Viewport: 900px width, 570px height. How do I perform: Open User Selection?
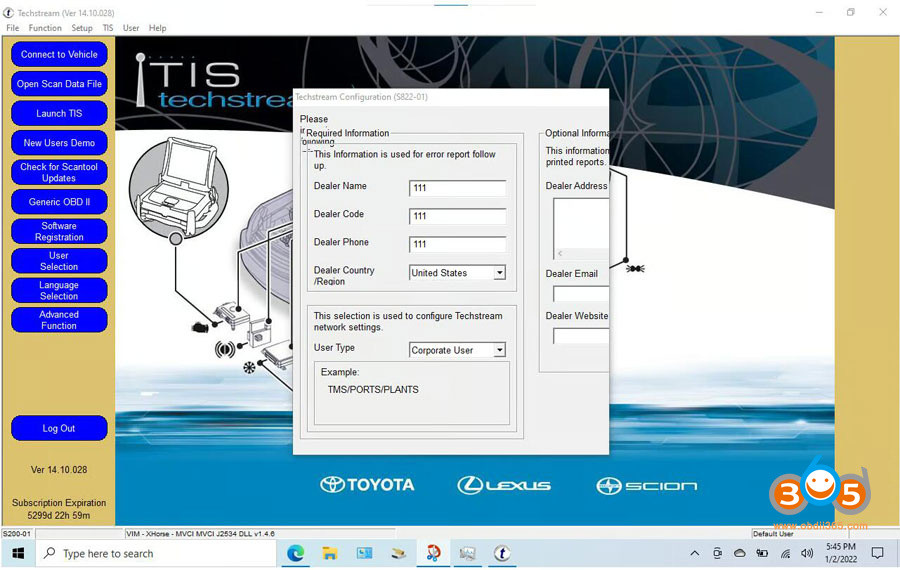[59, 261]
